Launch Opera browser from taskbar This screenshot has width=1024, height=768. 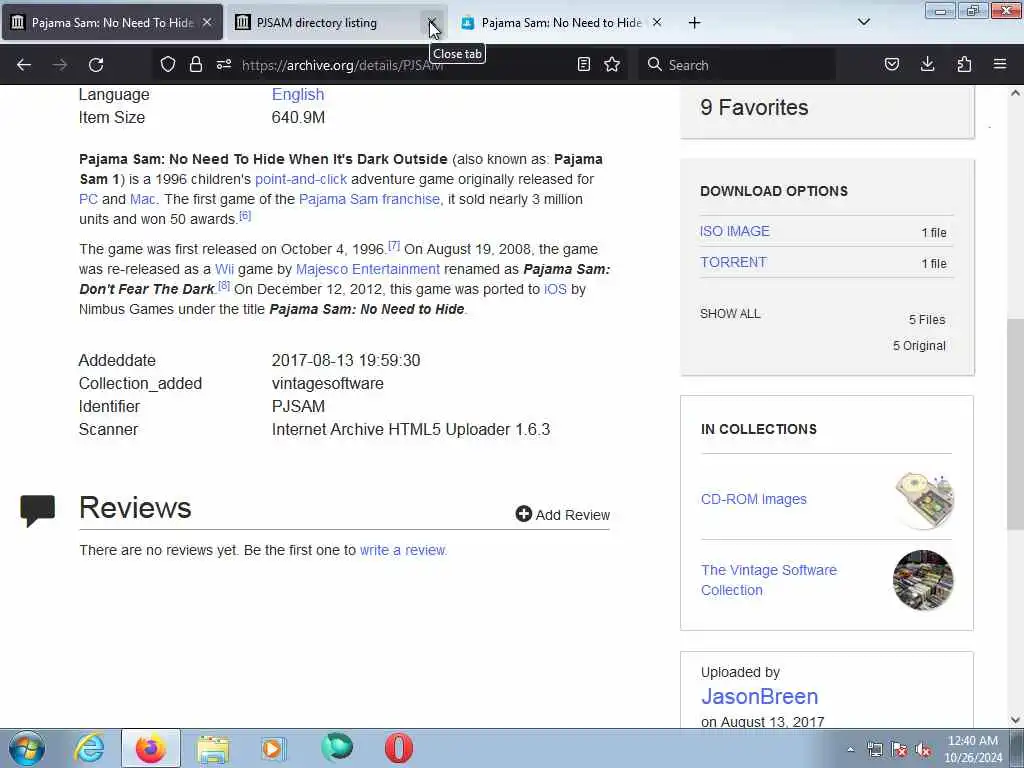point(398,748)
